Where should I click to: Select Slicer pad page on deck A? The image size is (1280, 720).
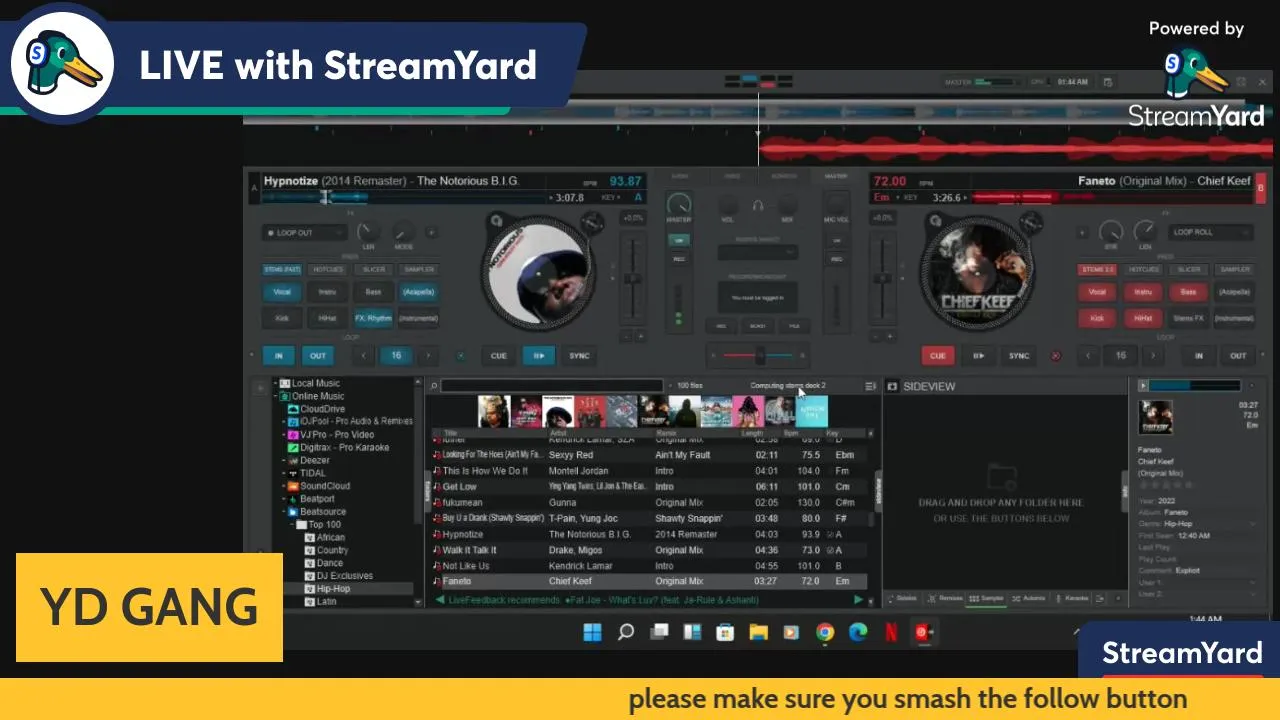point(373,269)
